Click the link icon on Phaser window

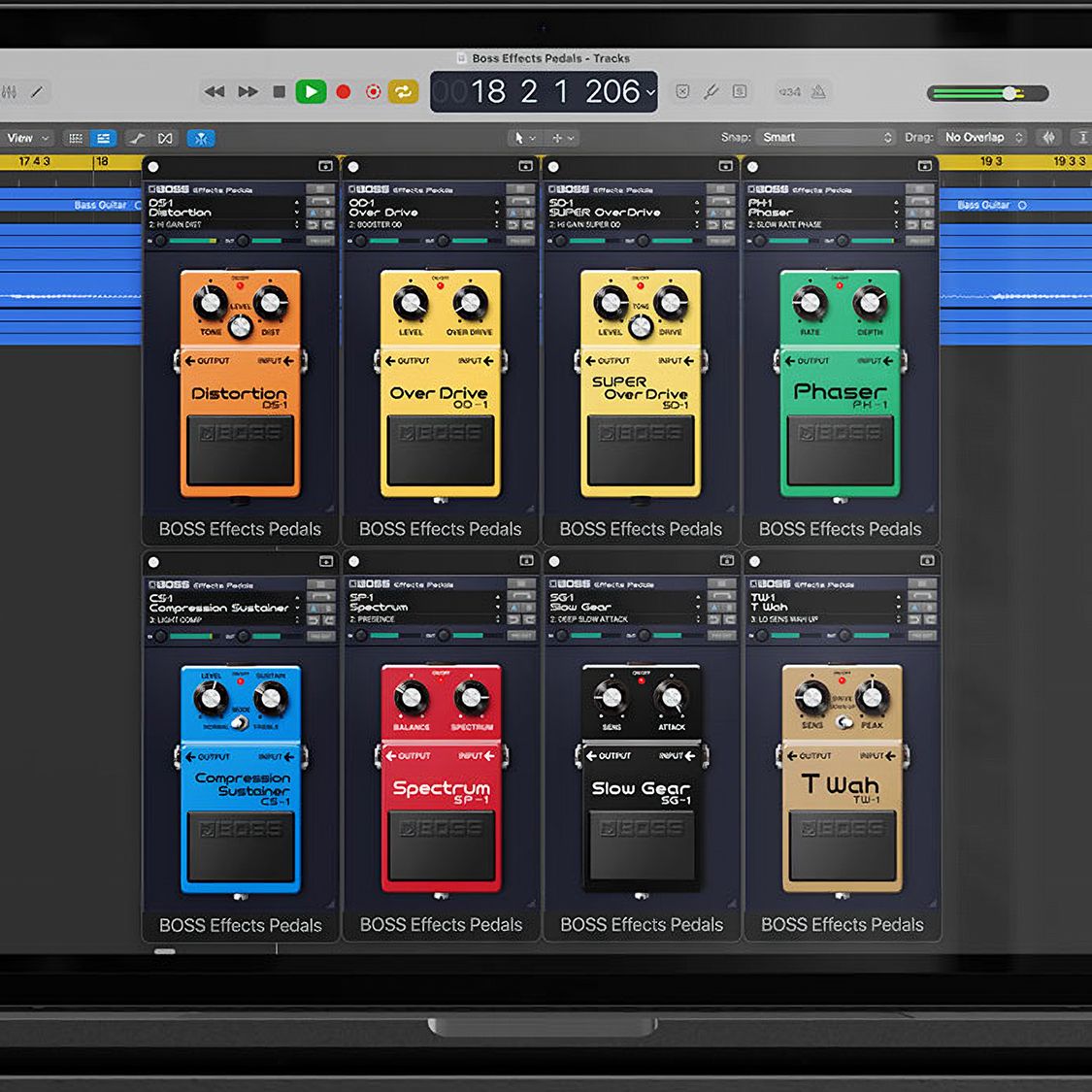click(x=925, y=166)
